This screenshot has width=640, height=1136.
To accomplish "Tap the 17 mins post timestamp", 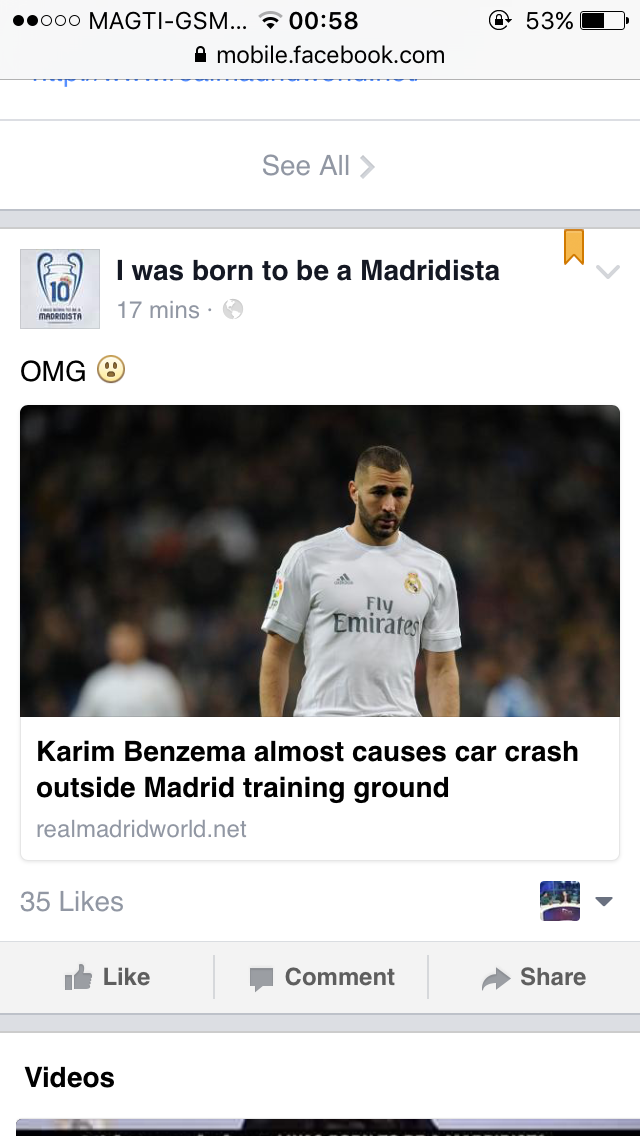I will point(158,310).
